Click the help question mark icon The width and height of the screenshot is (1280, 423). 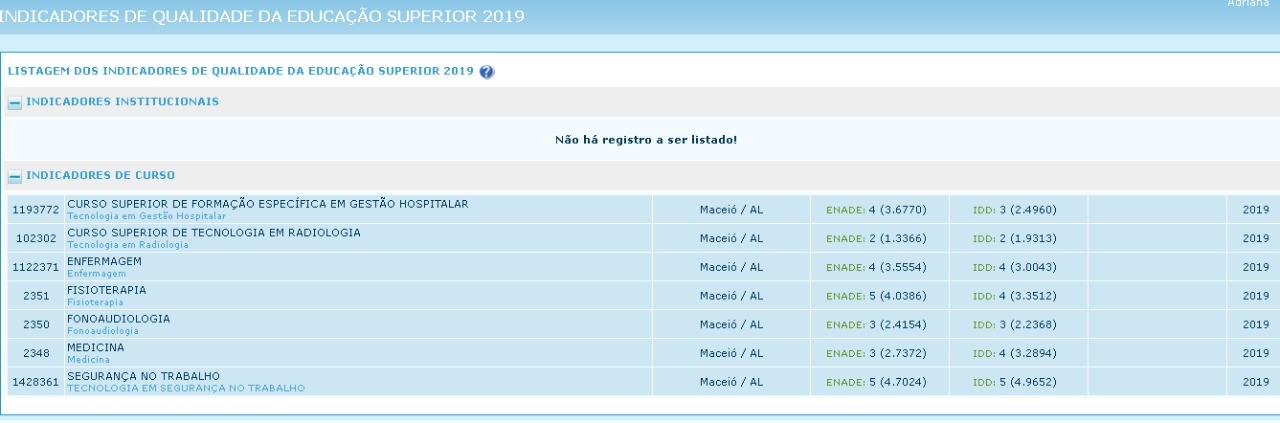point(487,72)
